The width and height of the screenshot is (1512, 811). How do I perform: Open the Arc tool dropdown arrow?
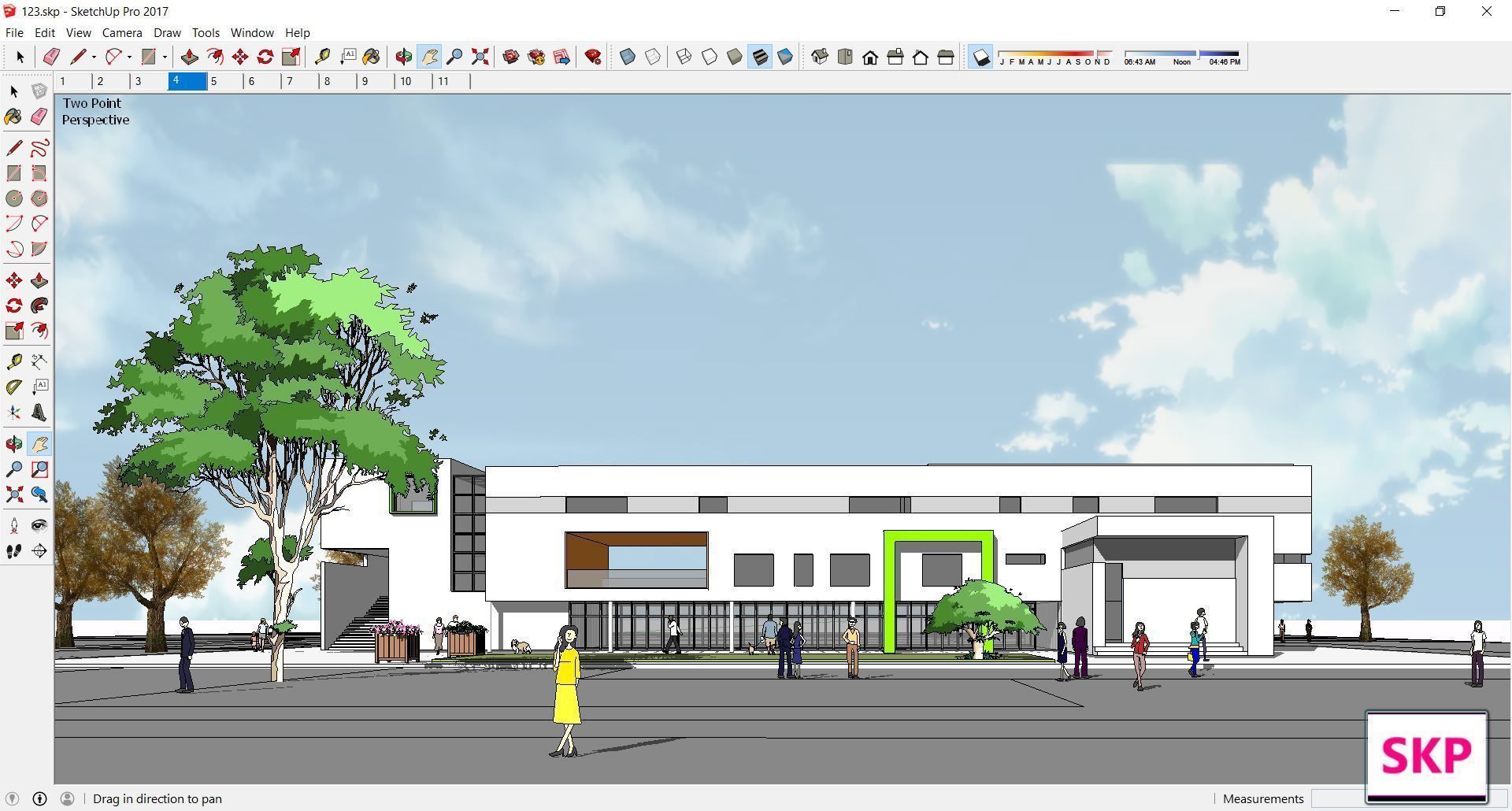[129, 57]
